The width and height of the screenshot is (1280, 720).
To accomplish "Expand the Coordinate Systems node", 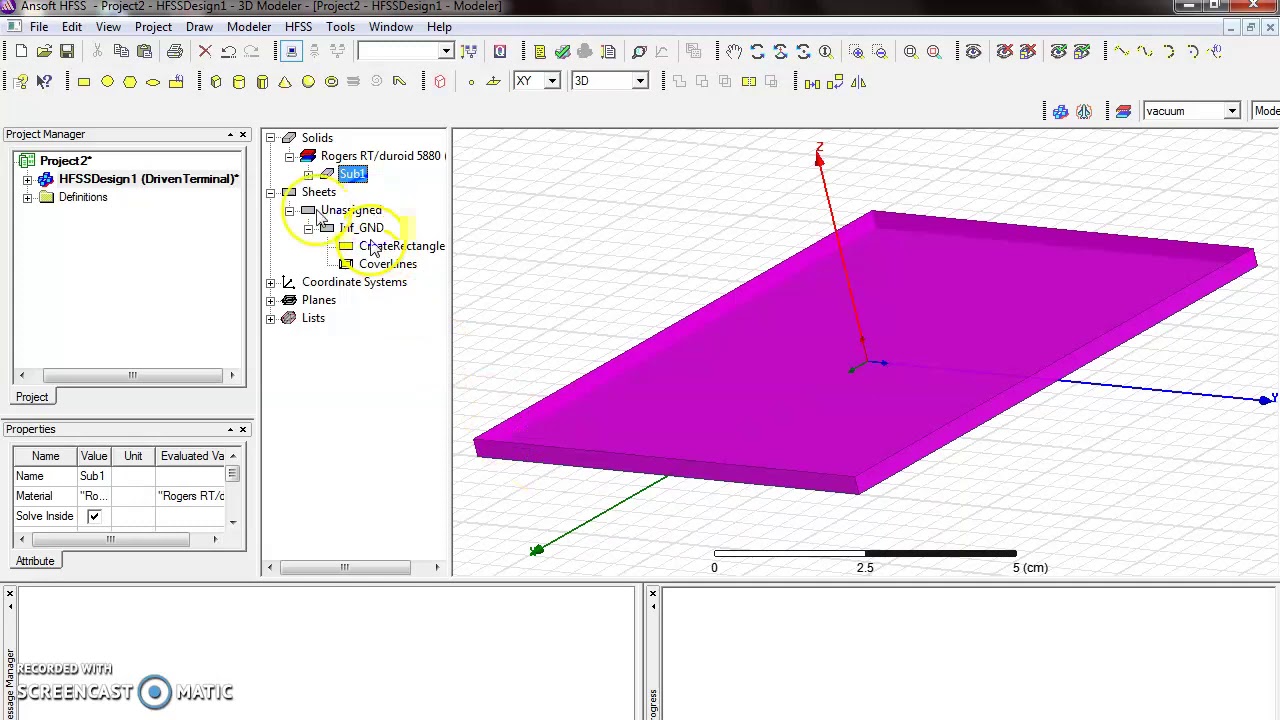I will coord(270,282).
